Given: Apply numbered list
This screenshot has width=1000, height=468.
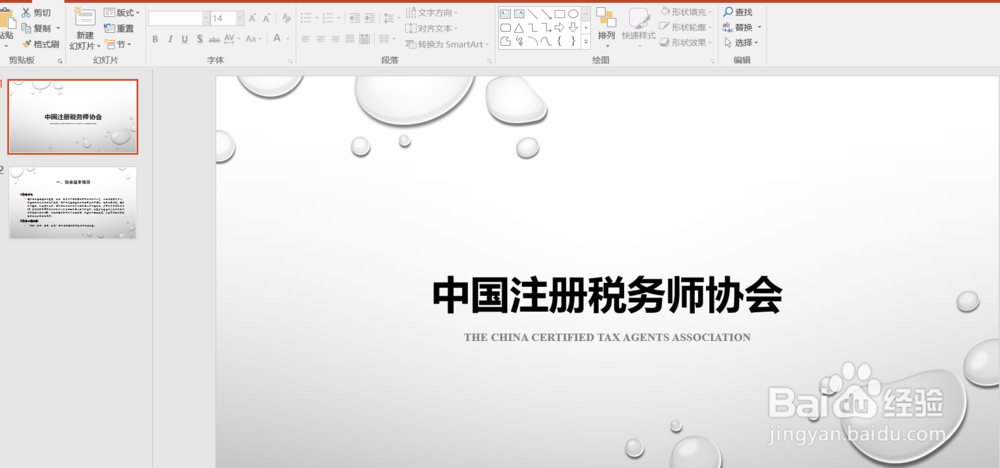Looking at the screenshot, I should 328,18.
